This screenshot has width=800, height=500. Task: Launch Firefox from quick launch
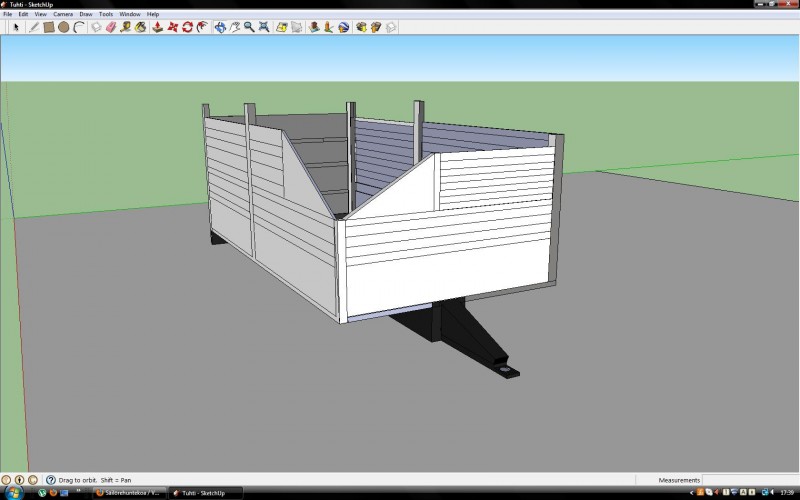[53, 493]
